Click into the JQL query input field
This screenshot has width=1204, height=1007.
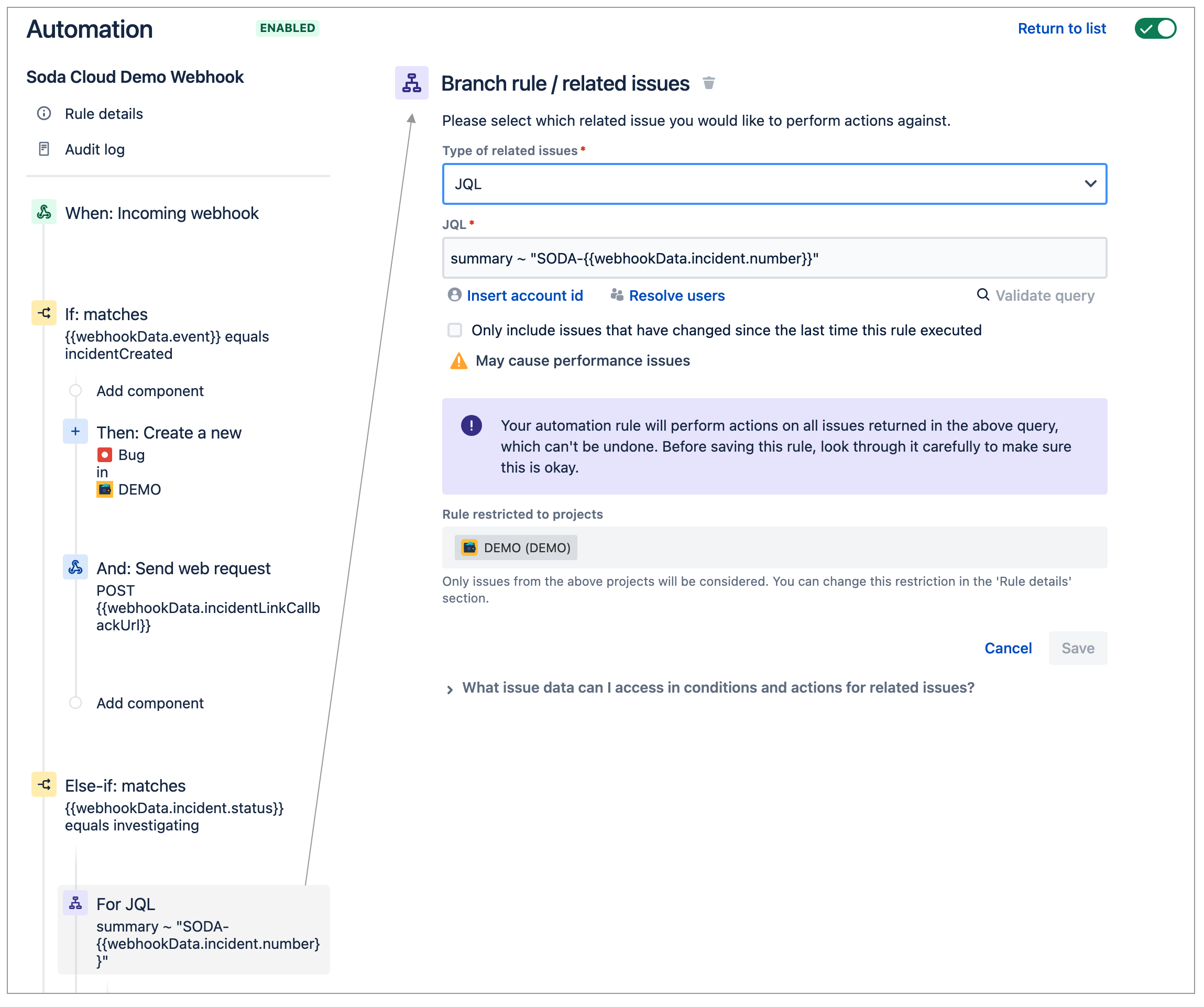tap(774, 259)
